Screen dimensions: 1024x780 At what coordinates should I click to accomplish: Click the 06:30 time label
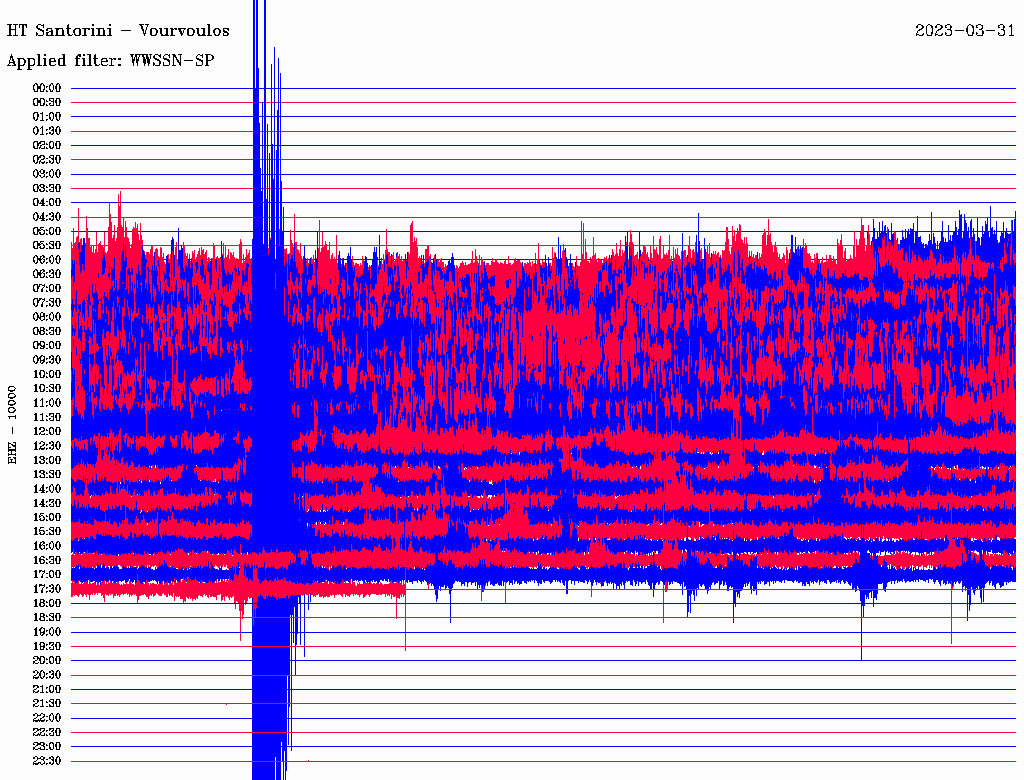tap(47, 274)
